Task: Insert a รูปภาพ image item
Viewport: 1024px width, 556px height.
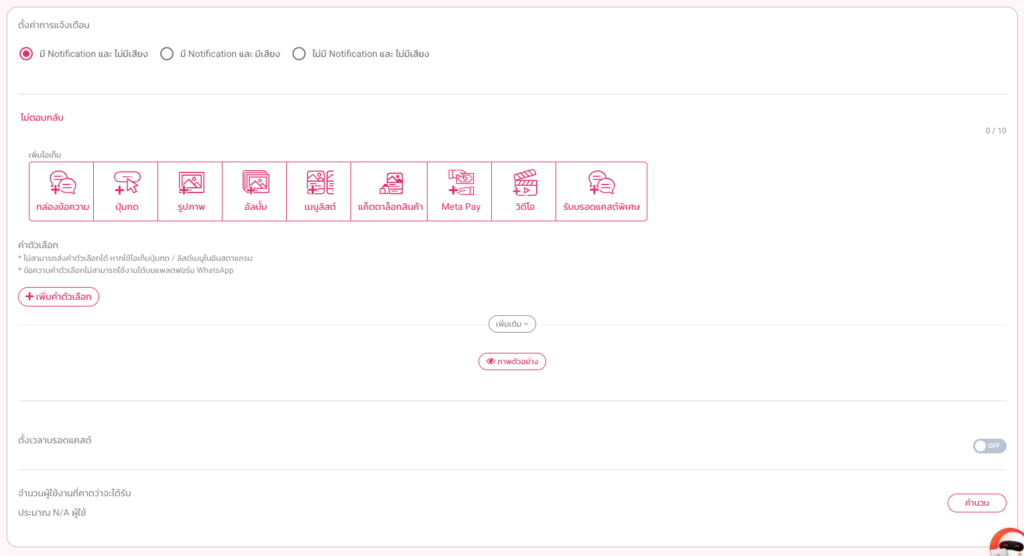Action: point(190,191)
